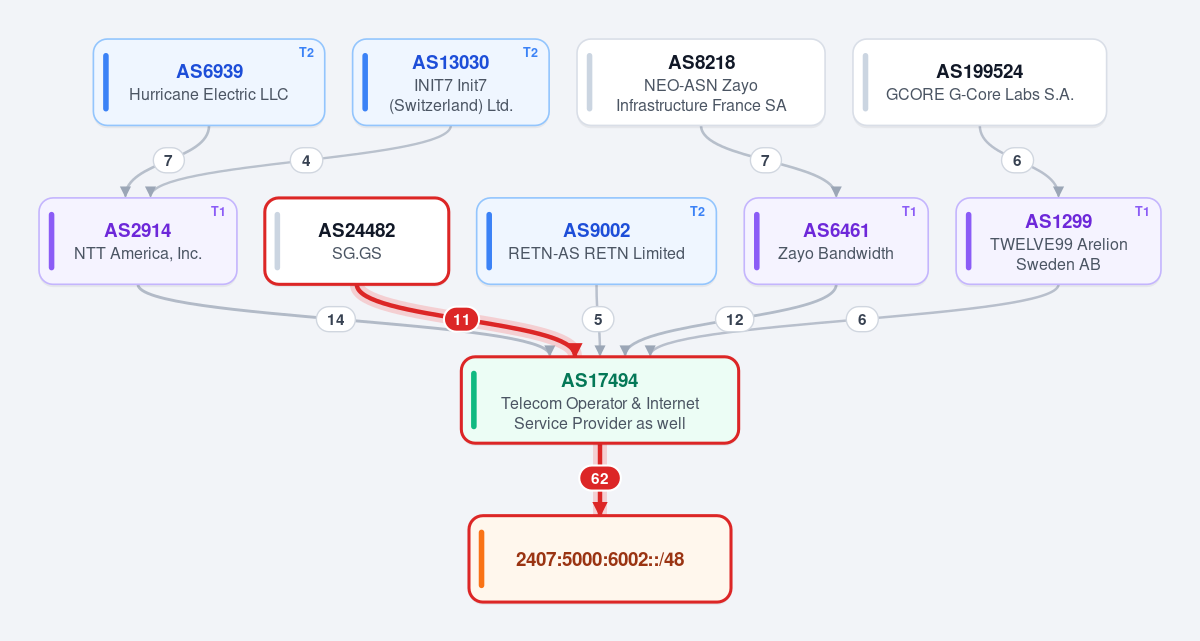This screenshot has width=1200, height=641.
Task: Click the edge count badge 12
Action: click(735, 320)
